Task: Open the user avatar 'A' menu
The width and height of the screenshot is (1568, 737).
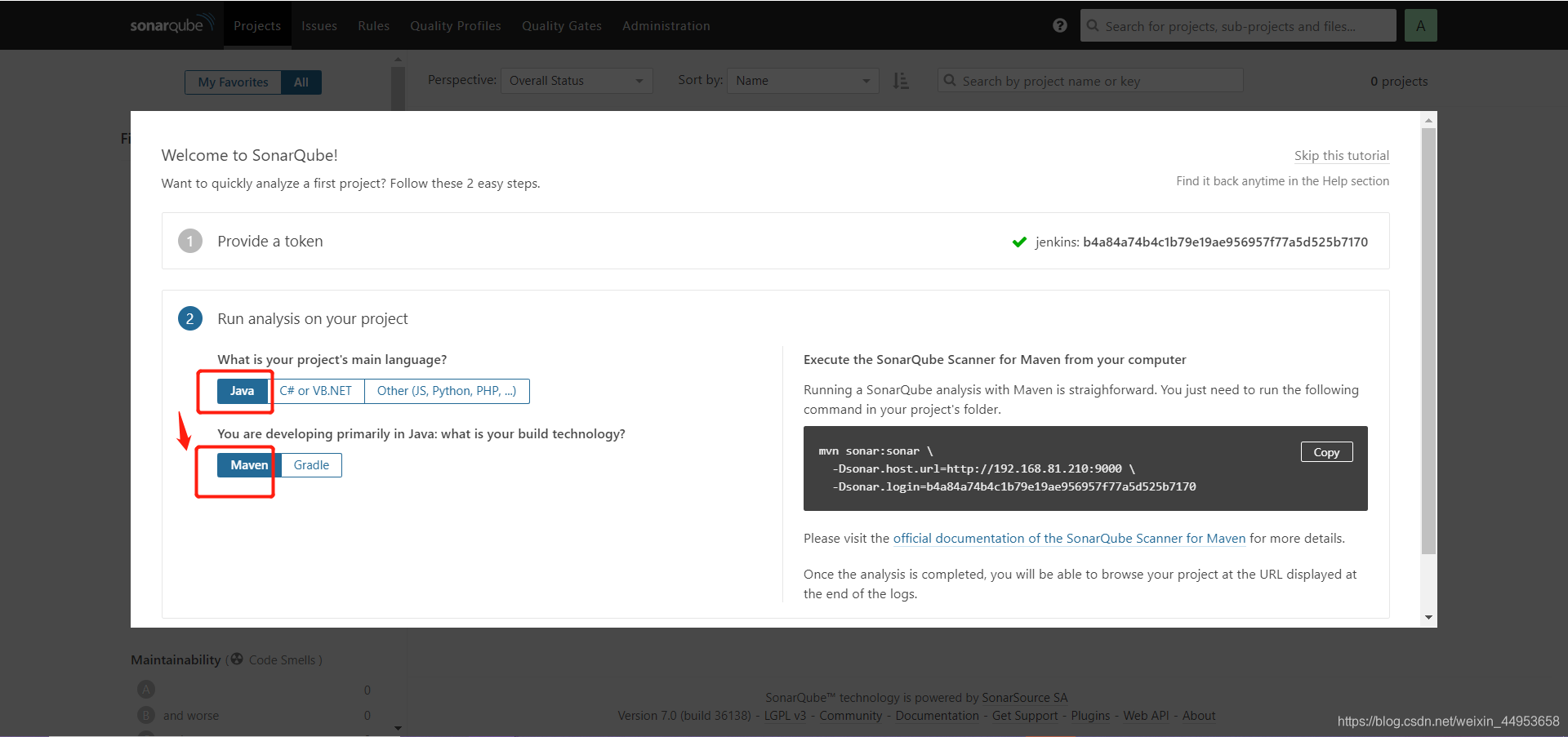Action: (x=1420, y=25)
